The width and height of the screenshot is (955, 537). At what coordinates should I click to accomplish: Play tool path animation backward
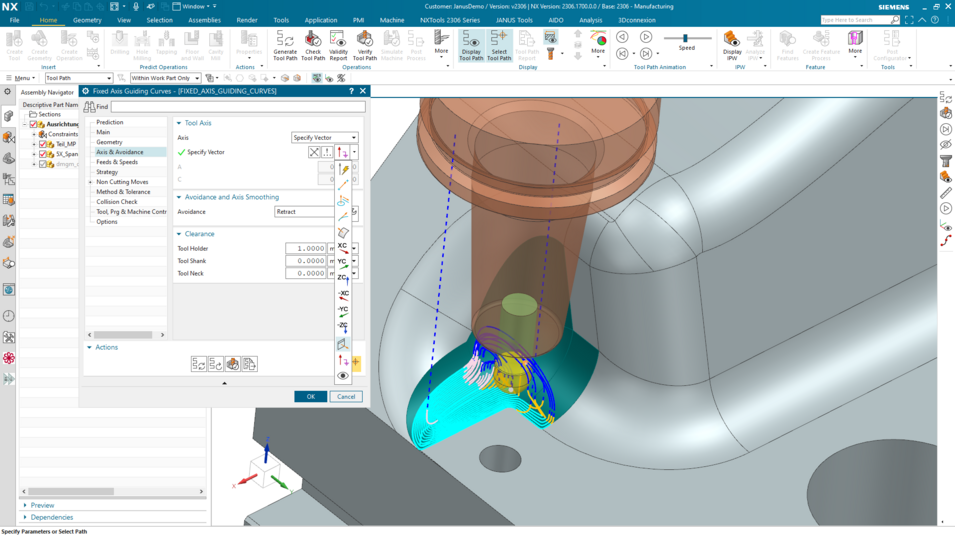(x=622, y=37)
